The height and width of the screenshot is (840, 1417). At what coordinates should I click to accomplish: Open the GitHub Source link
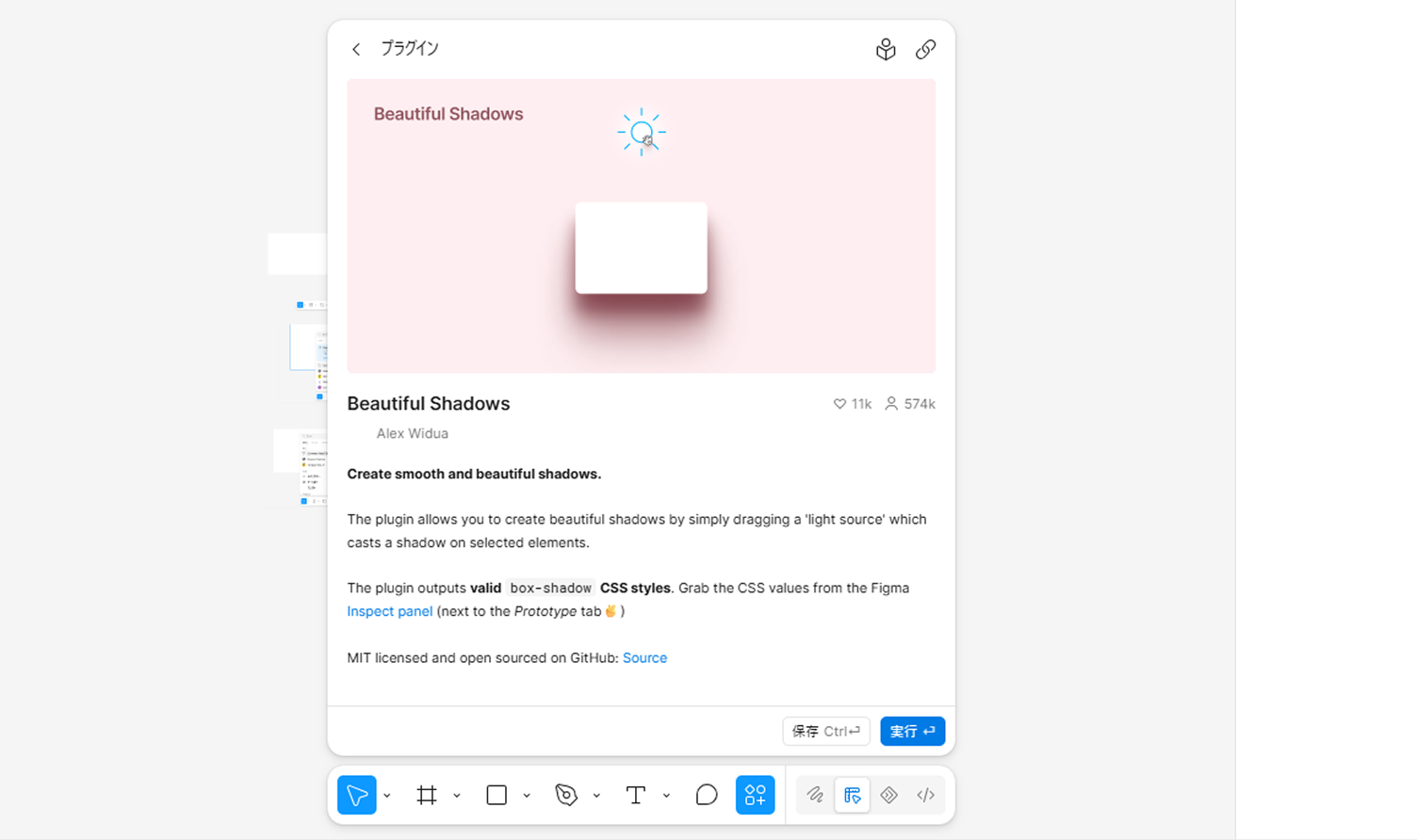tap(644, 657)
